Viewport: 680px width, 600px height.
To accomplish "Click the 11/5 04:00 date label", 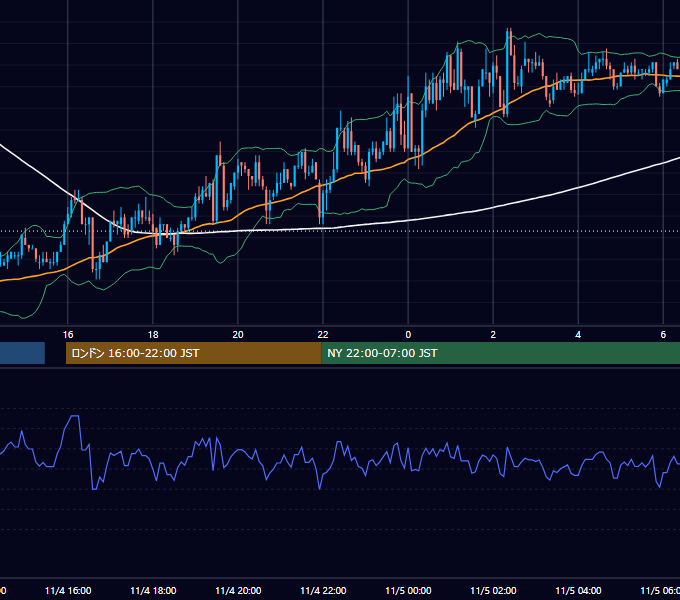I will (x=578, y=591).
